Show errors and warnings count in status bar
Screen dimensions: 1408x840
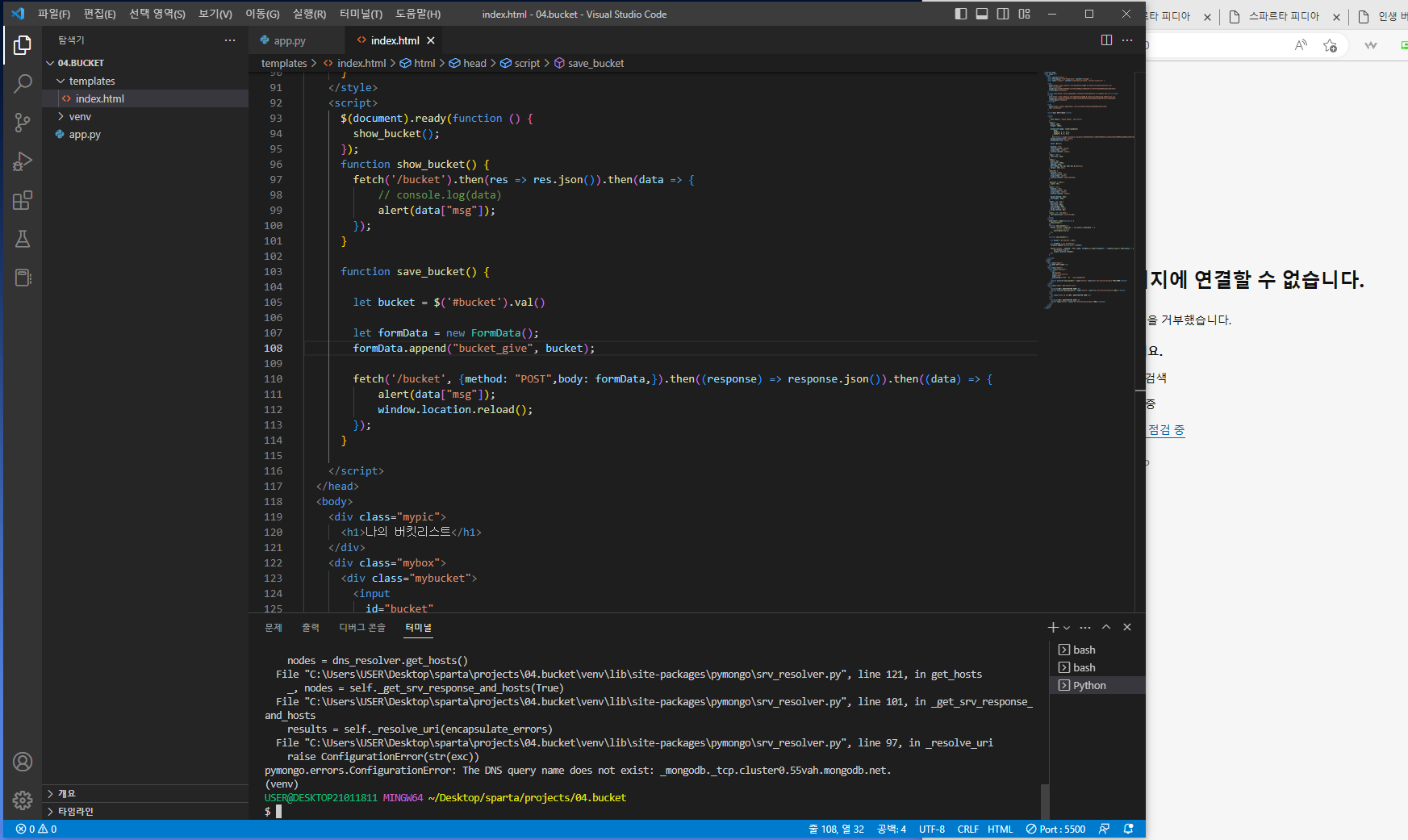click(36, 829)
